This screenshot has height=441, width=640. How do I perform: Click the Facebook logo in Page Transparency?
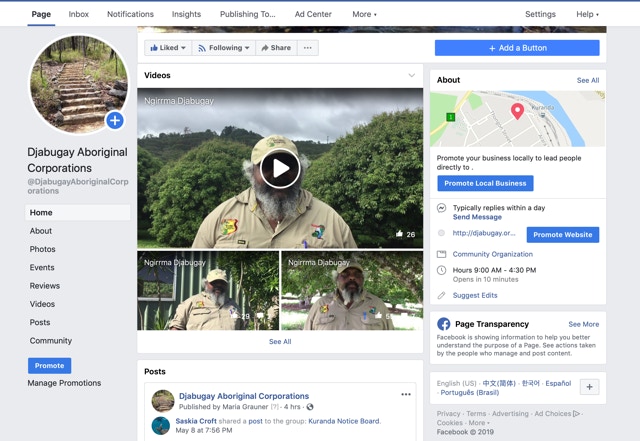(x=444, y=324)
